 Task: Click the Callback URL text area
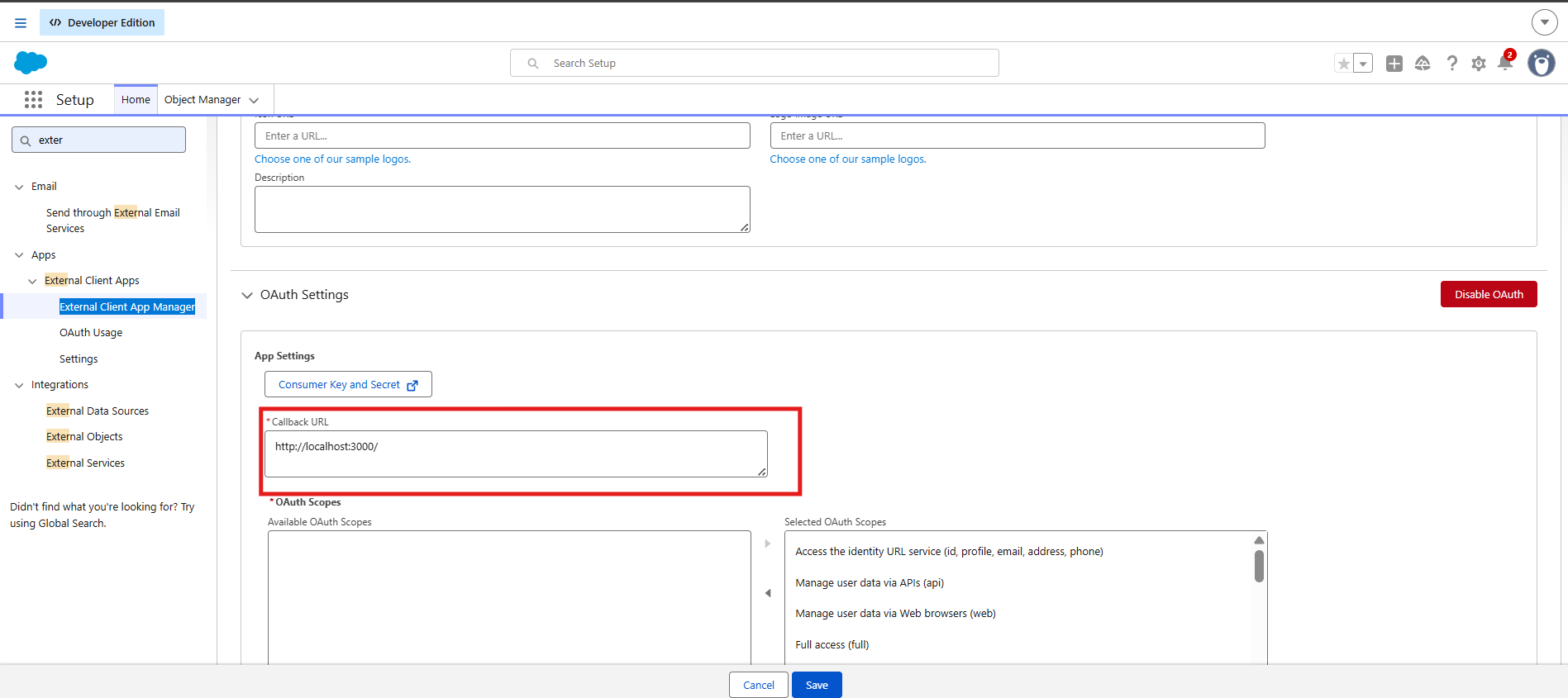(x=516, y=453)
